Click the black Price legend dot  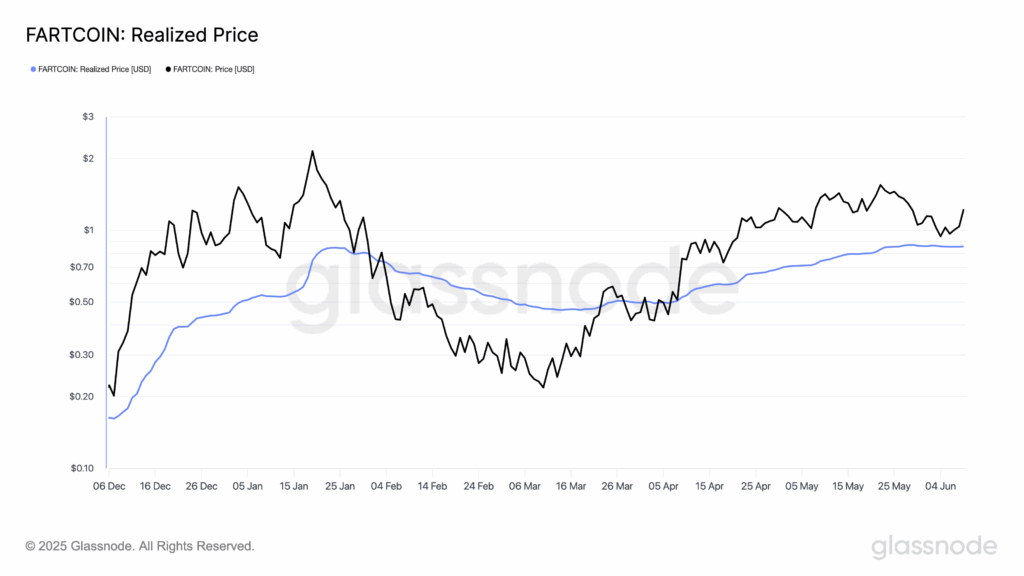point(168,69)
